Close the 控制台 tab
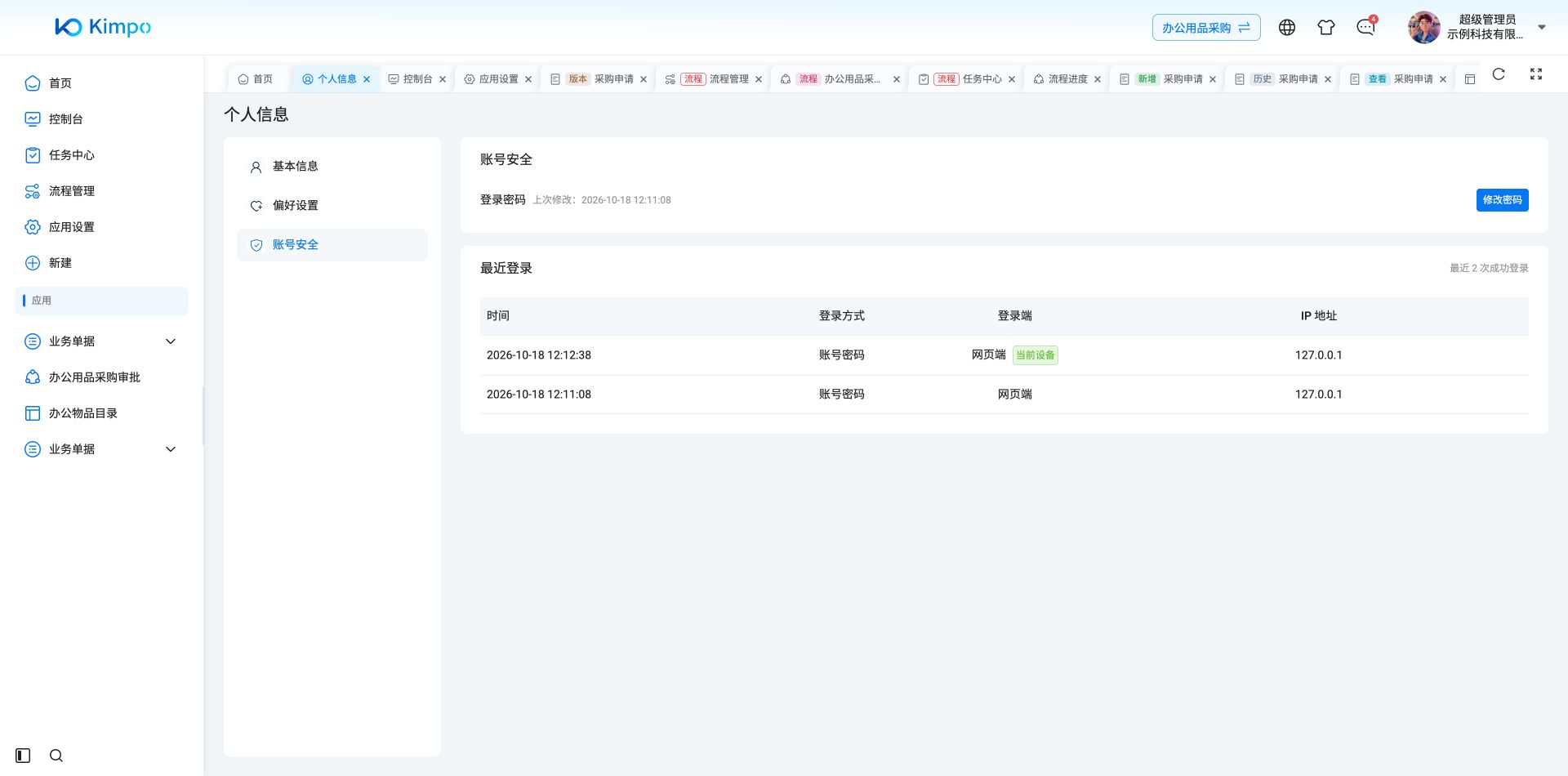Viewport: 1568px width, 776px height. (x=443, y=79)
